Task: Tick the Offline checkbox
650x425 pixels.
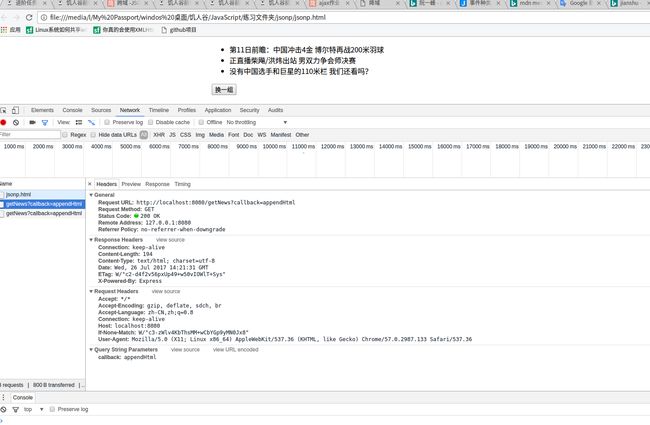Action: coord(201,122)
